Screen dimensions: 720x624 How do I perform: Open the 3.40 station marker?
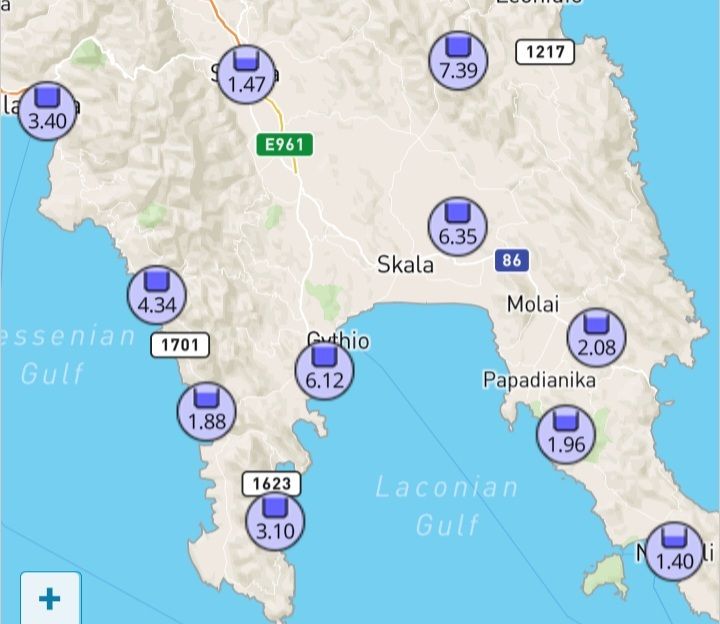click(x=47, y=111)
